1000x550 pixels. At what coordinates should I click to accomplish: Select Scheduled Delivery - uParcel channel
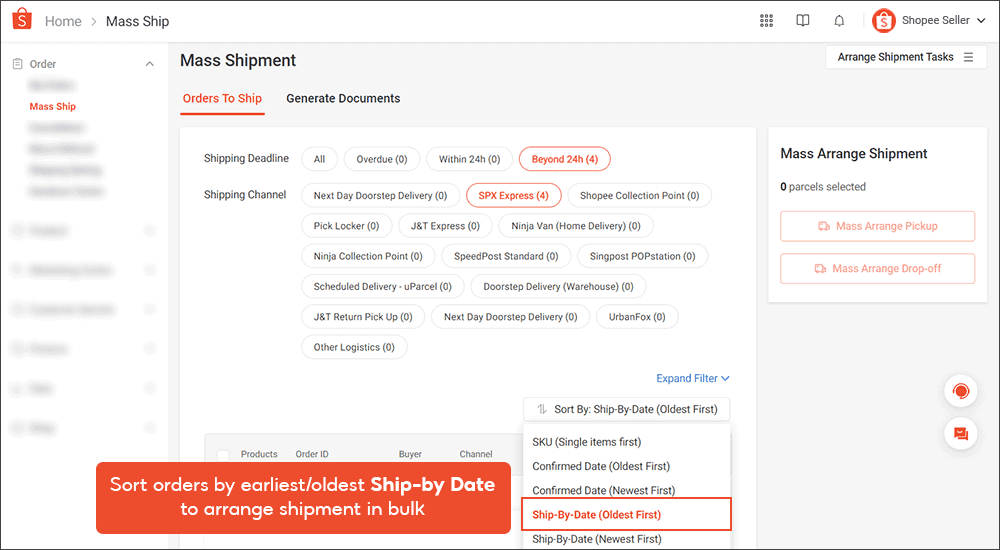[x=383, y=286]
